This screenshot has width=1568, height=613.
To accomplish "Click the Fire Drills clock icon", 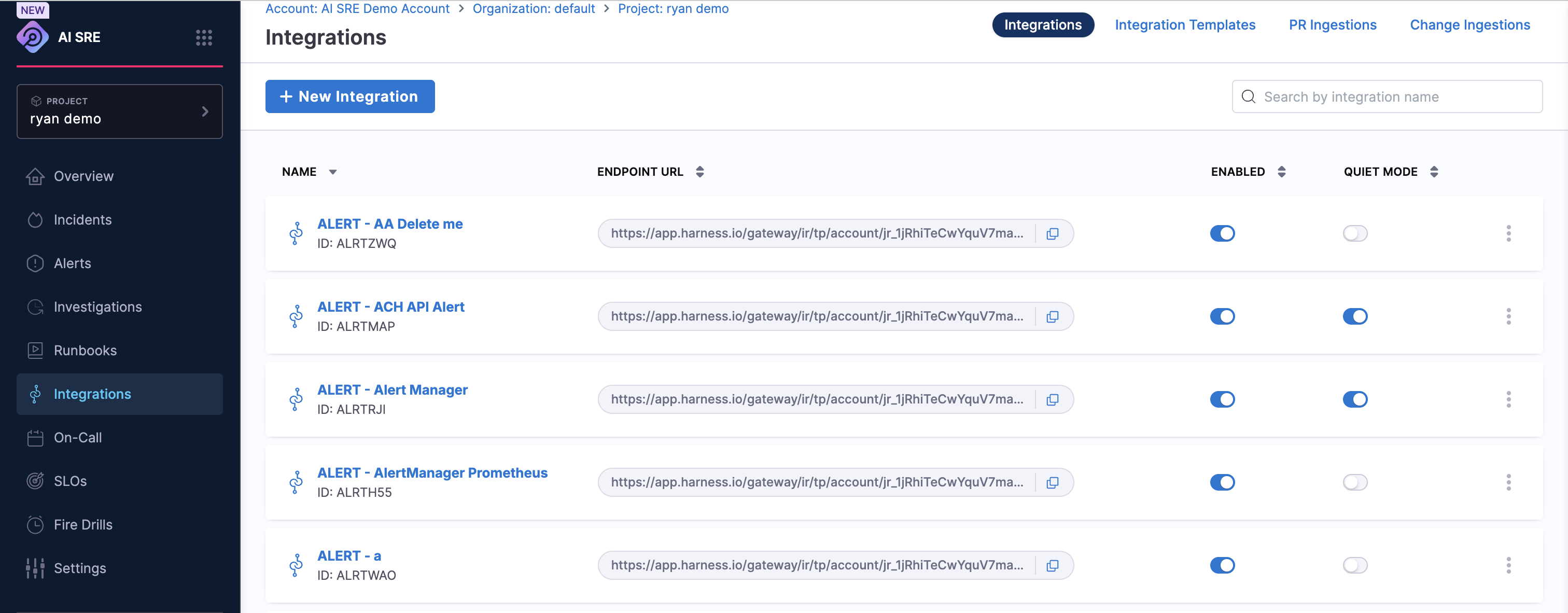I will click(x=35, y=525).
